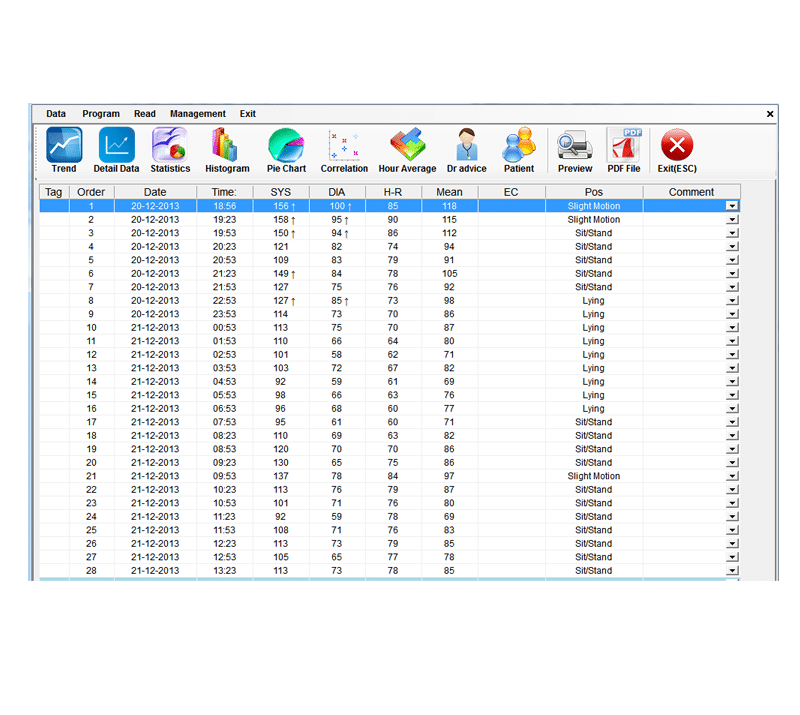This screenshot has height=715, width=800.
Task: Open the Trend chart view
Action: point(64,150)
